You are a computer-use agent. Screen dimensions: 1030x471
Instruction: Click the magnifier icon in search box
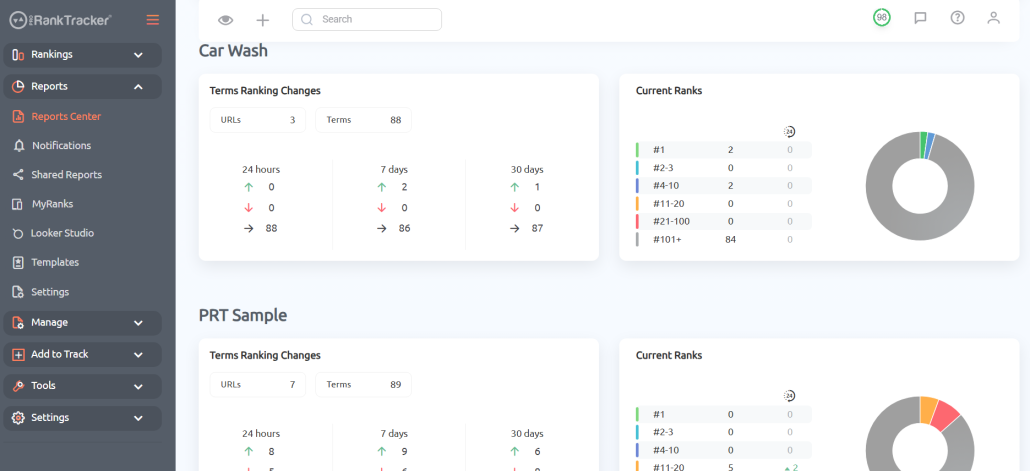click(x=307, y=19)
